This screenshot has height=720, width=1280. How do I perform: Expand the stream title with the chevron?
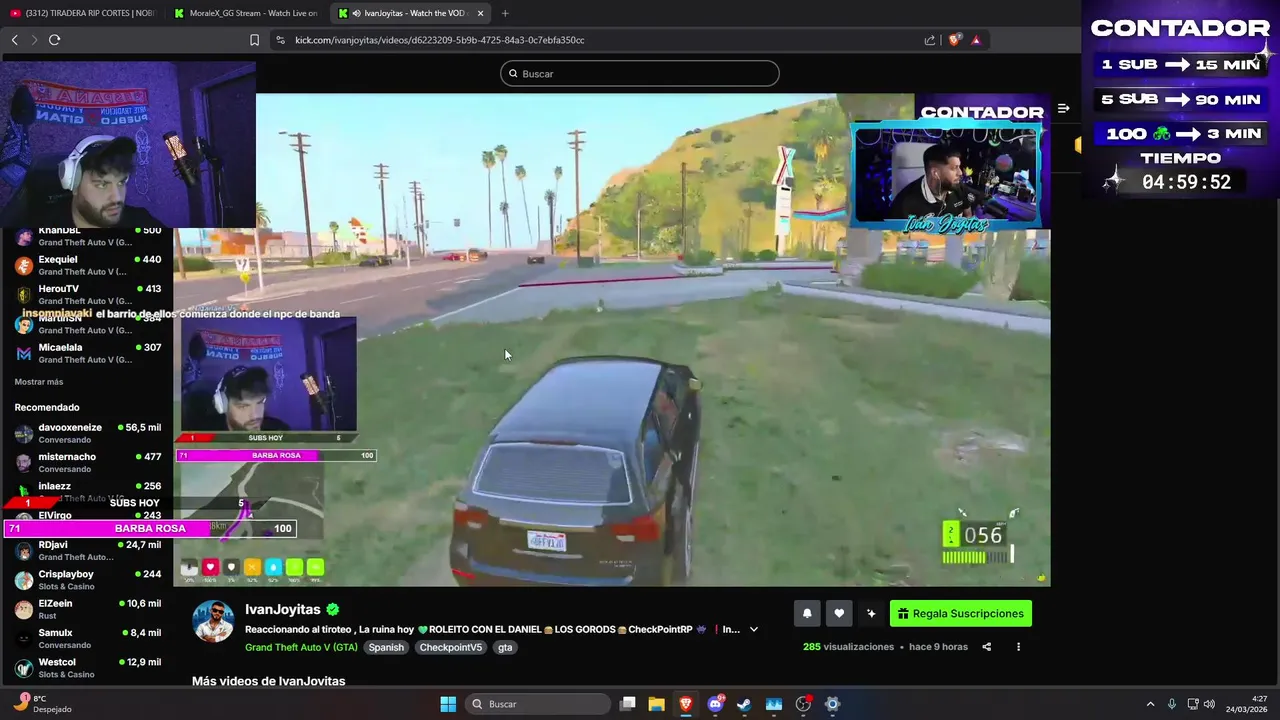(x=754, y=629)
